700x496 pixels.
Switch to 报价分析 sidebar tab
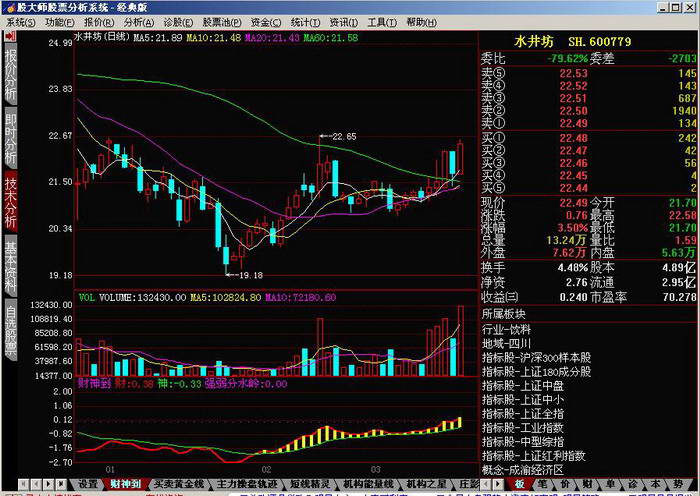[x=10, y=74]
